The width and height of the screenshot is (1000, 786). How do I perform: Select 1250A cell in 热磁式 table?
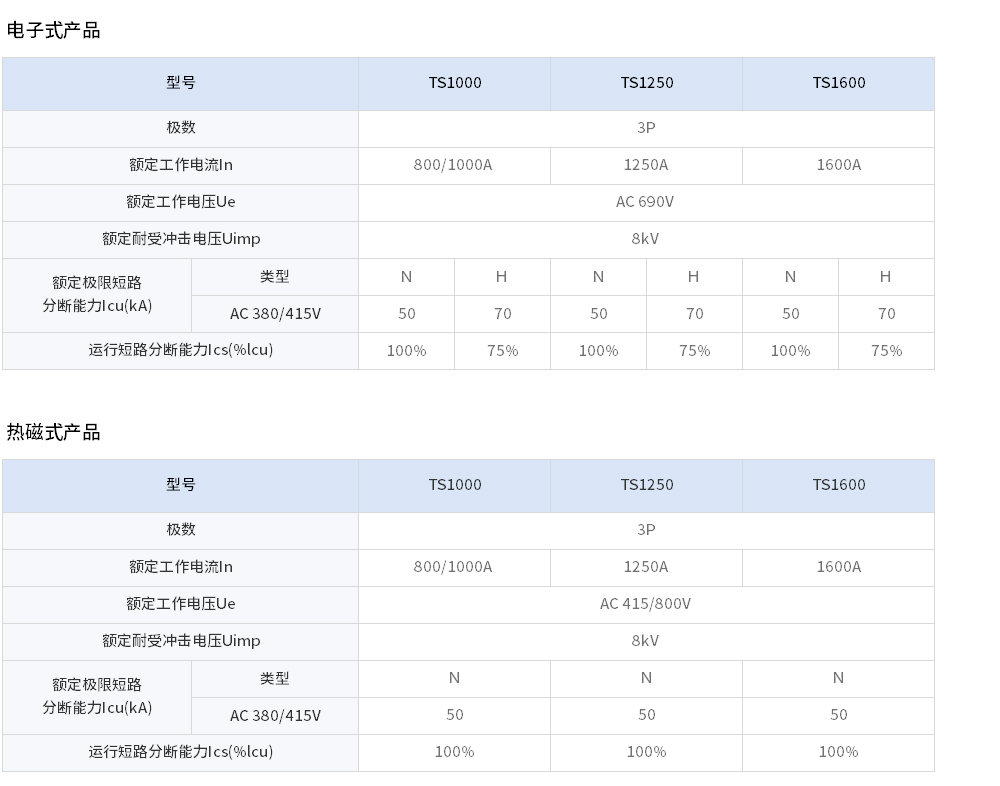pyautogui.click(x=646, y=567)
